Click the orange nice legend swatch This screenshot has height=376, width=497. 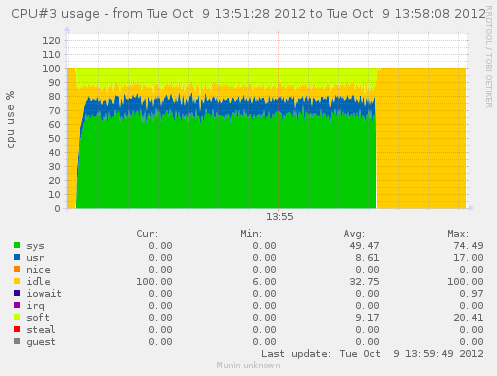pos(17,269)
